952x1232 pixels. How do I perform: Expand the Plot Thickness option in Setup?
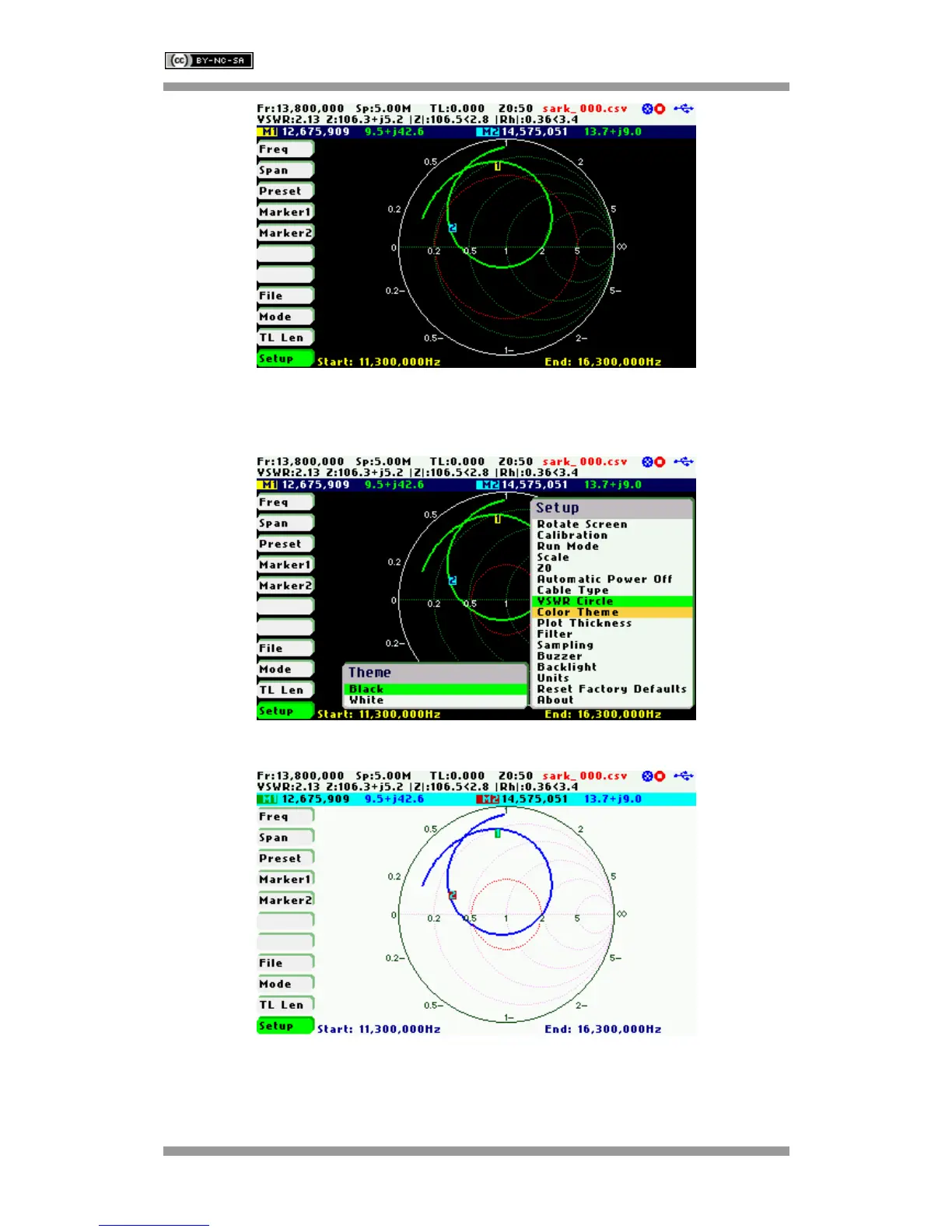click(x=611, y=623)
